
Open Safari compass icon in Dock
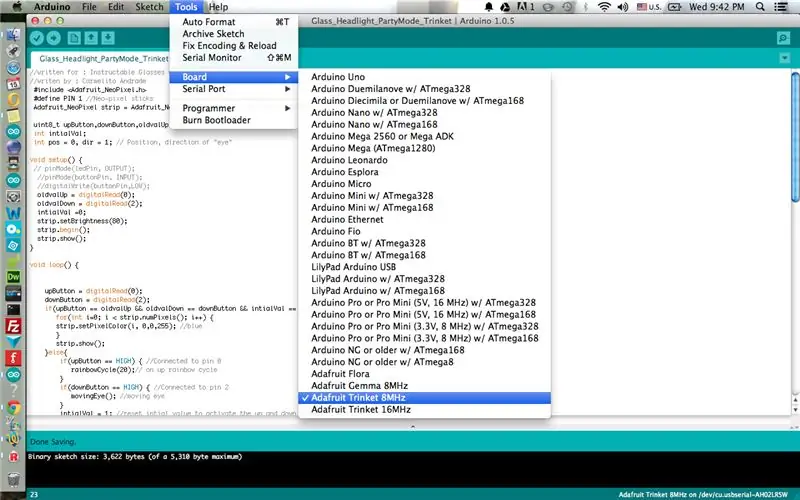[13, 68]
